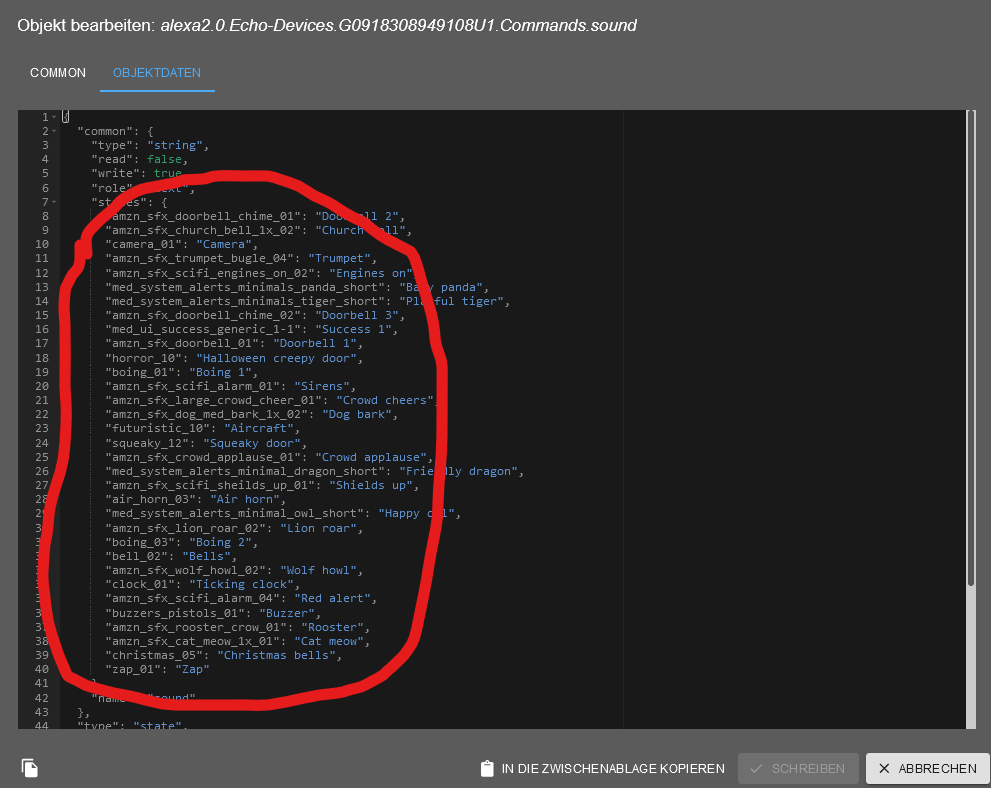
Task: Click the editor vertical scrollbar thumb
Action: click(x=971, y=348)
